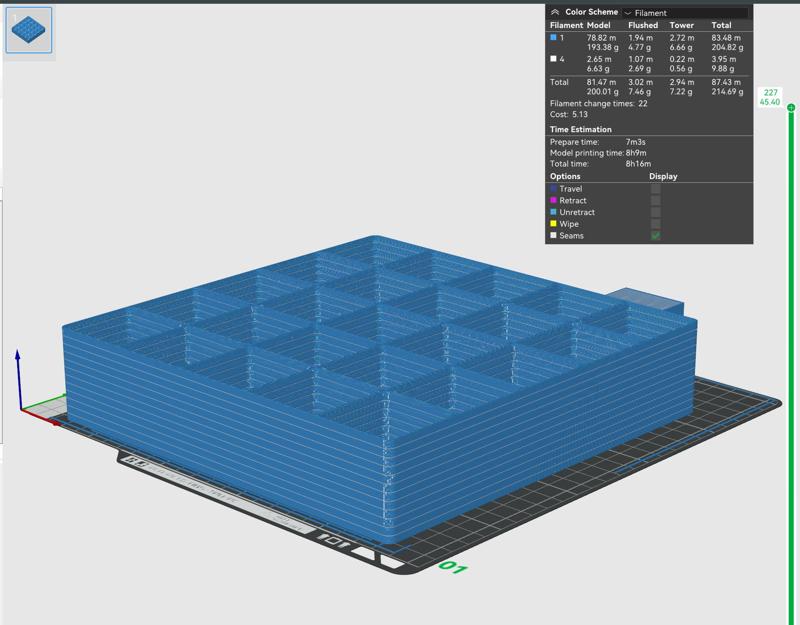
Task: Select the filament 1 row in the table
Action: point(600,42)
